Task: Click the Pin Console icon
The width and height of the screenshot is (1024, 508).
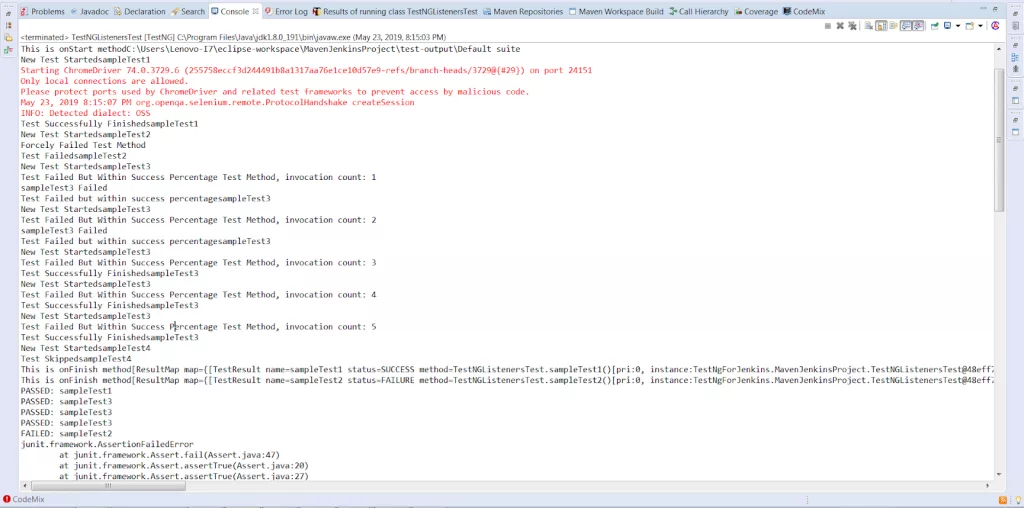Action: (935, 26)
